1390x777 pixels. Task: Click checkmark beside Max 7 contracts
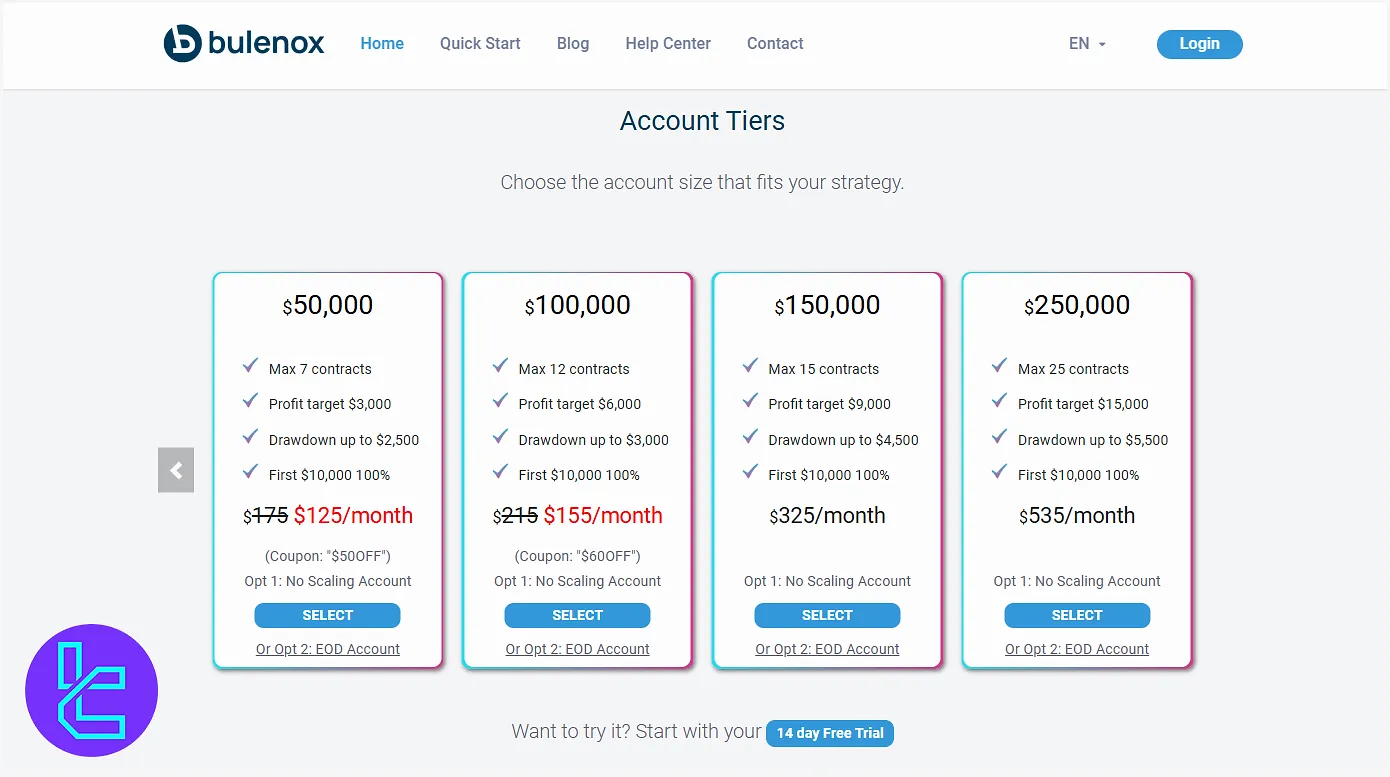(x=251, y=367)
